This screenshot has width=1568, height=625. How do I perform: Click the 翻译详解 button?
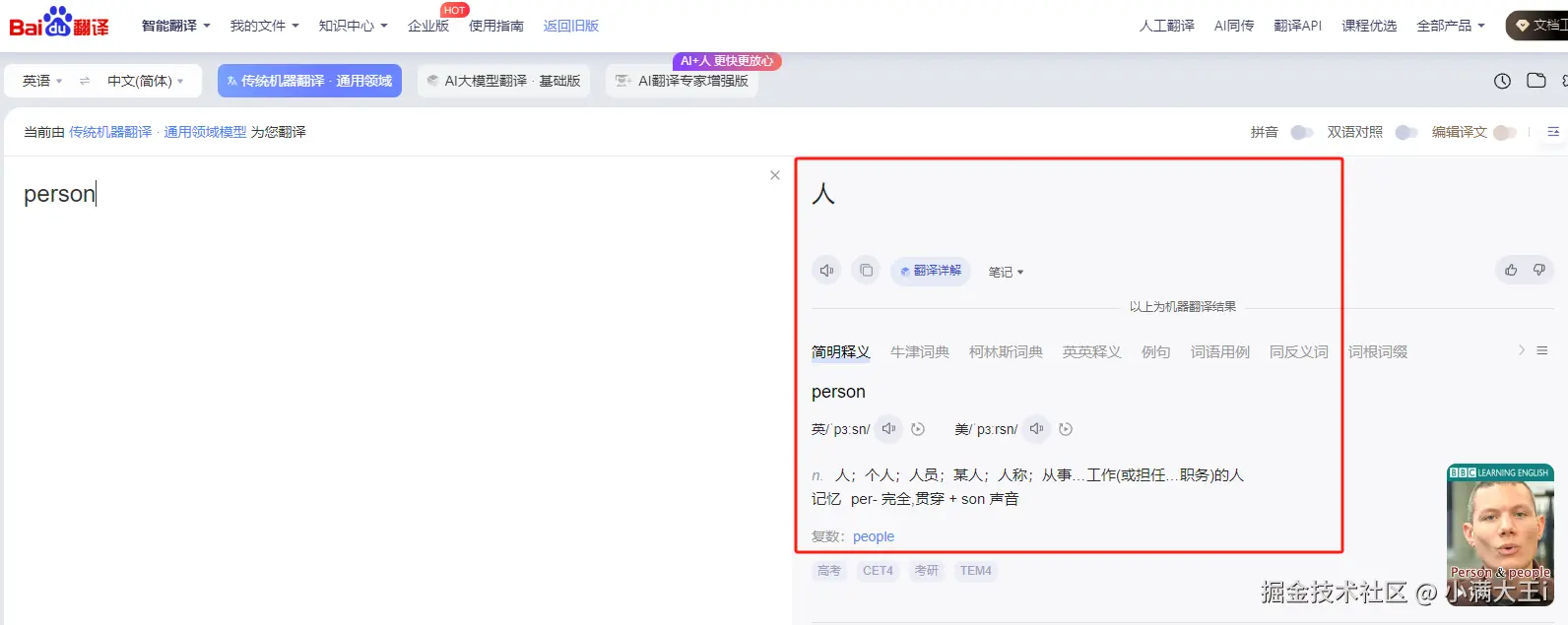tap(931, 271)
